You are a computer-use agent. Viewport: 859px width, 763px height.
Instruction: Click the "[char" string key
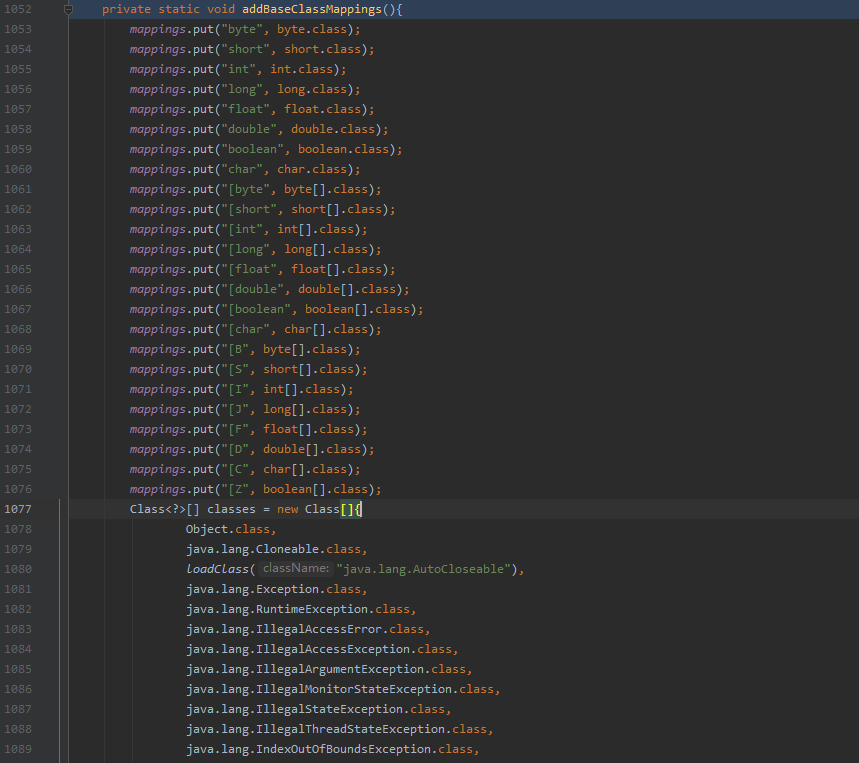pyautogui.click(x=245, y=329)
